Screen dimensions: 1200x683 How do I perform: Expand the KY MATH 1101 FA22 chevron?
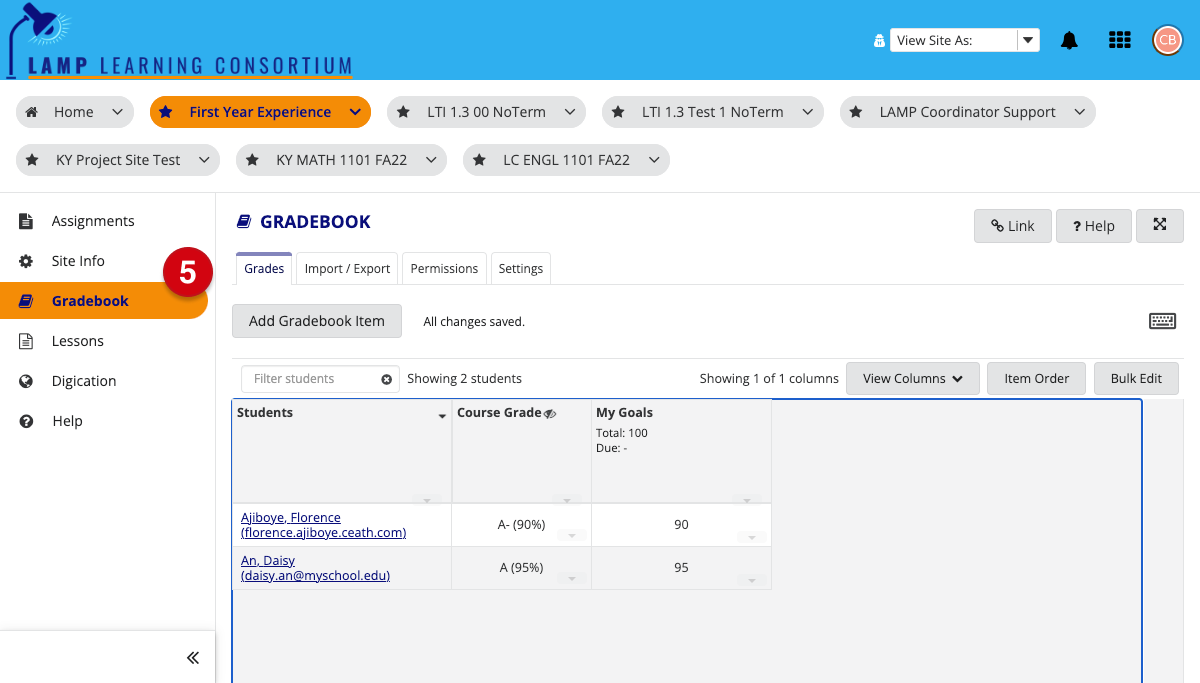[430, 160]
